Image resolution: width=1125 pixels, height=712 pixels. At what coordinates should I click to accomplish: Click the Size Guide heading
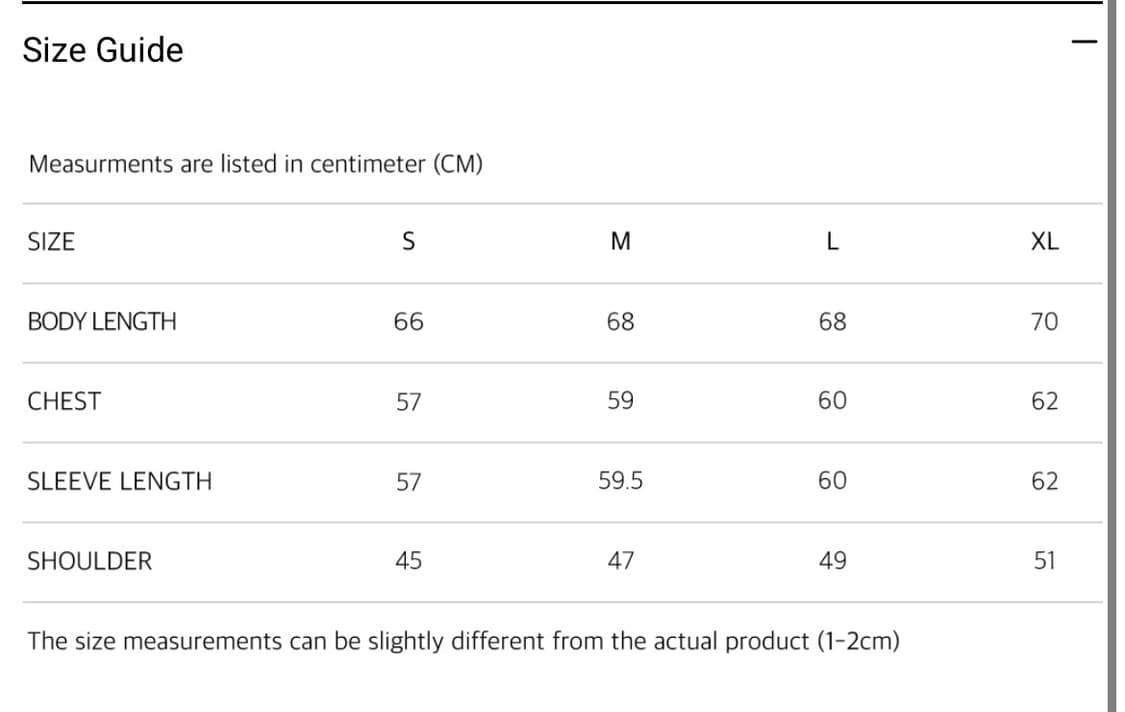(x=103, y=50)
